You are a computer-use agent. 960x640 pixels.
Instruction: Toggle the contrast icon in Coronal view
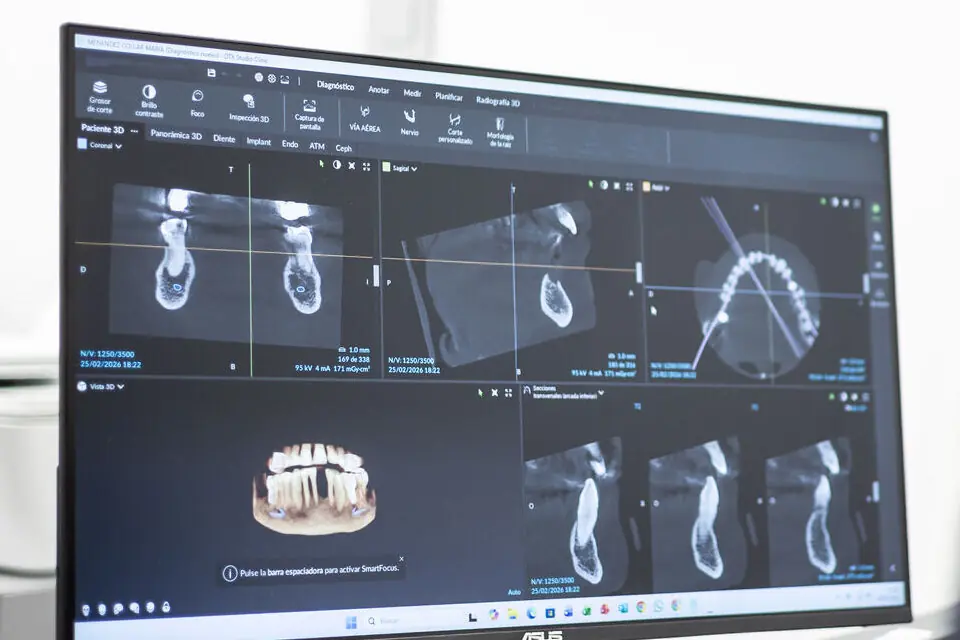pos(337,165)
